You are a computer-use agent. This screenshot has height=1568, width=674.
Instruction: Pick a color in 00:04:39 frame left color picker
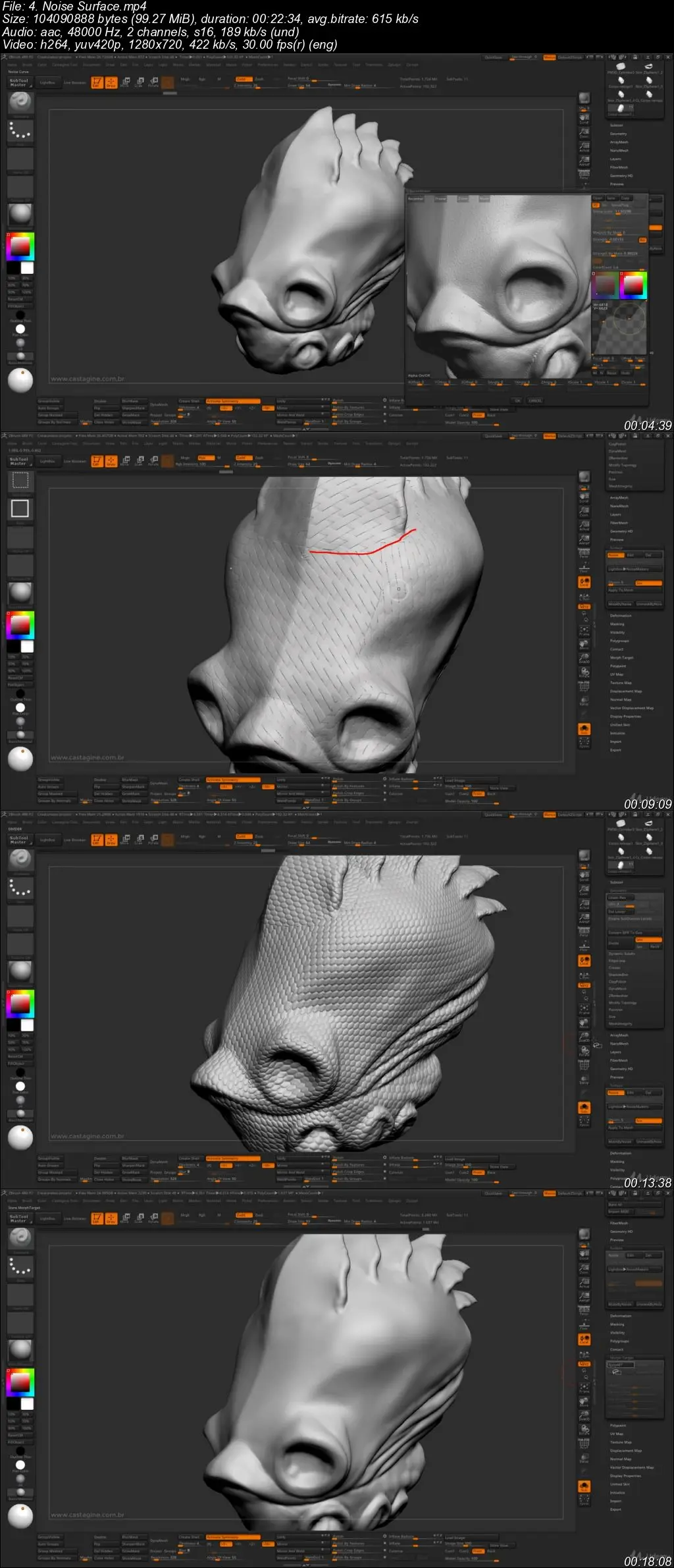[20, 246]
